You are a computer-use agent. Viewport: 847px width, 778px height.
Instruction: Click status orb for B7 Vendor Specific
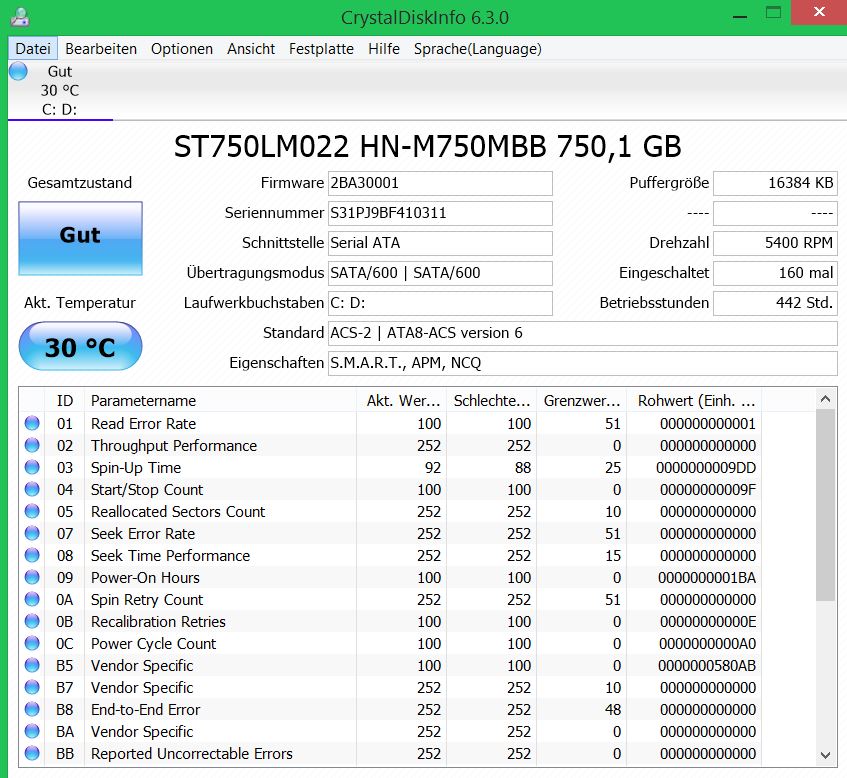point(32,687)
